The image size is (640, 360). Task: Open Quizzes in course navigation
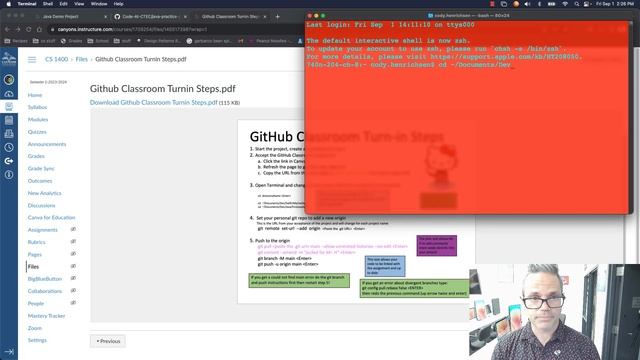point(37,132)
